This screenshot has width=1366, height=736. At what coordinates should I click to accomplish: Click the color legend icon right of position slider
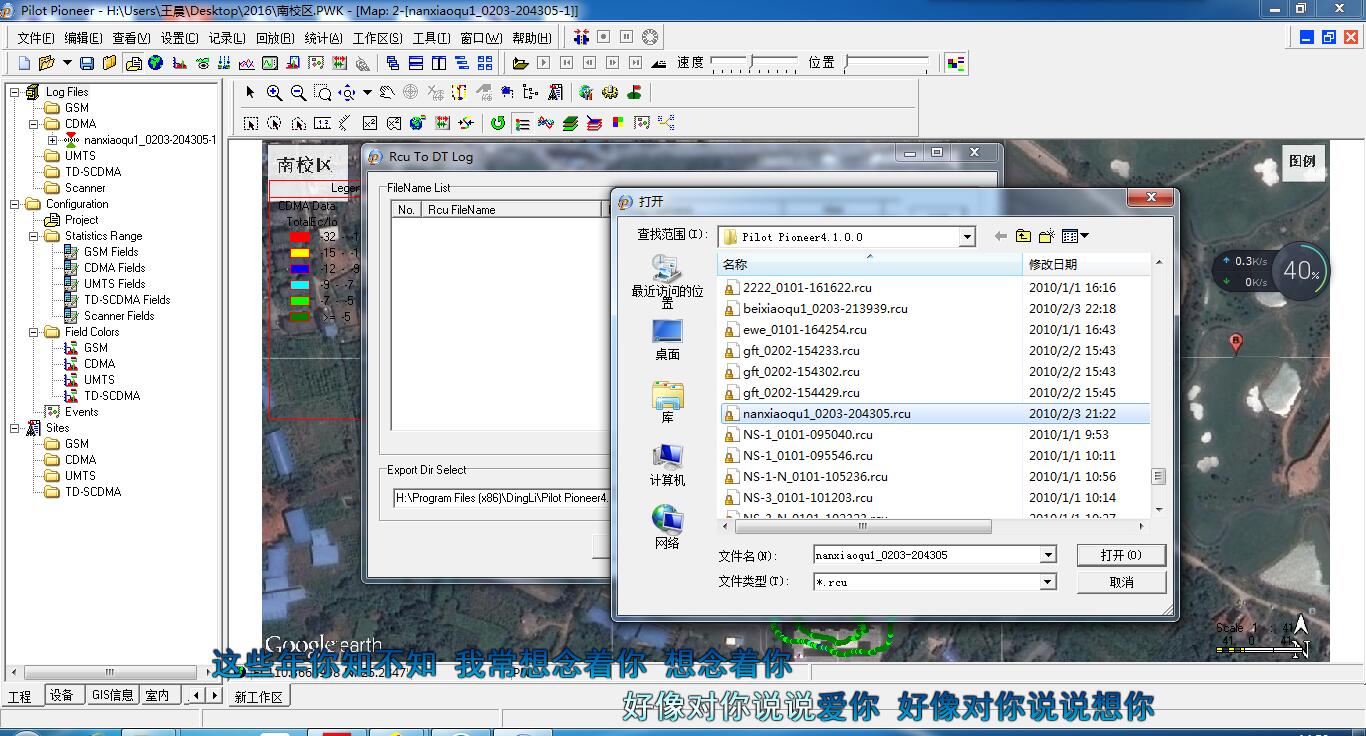(x=956, y=63)
